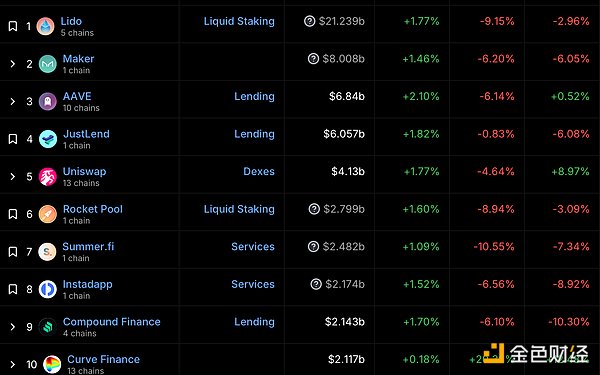This screenshot has width=600, height=375.
Task: Click the question mark beside Lido TVL
Action: click(309, 21)
